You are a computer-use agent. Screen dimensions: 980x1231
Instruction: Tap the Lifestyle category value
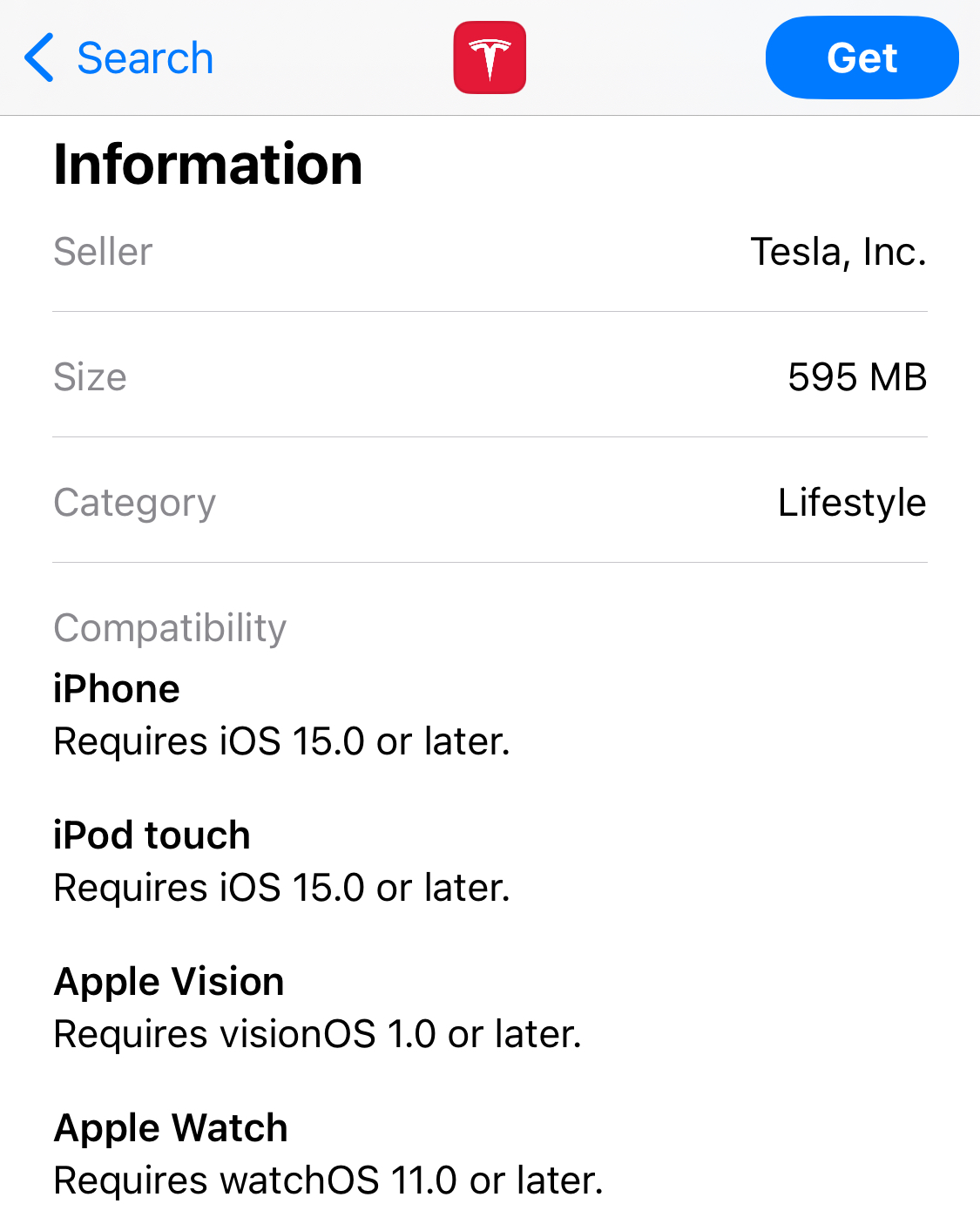[x=851, y=503]
